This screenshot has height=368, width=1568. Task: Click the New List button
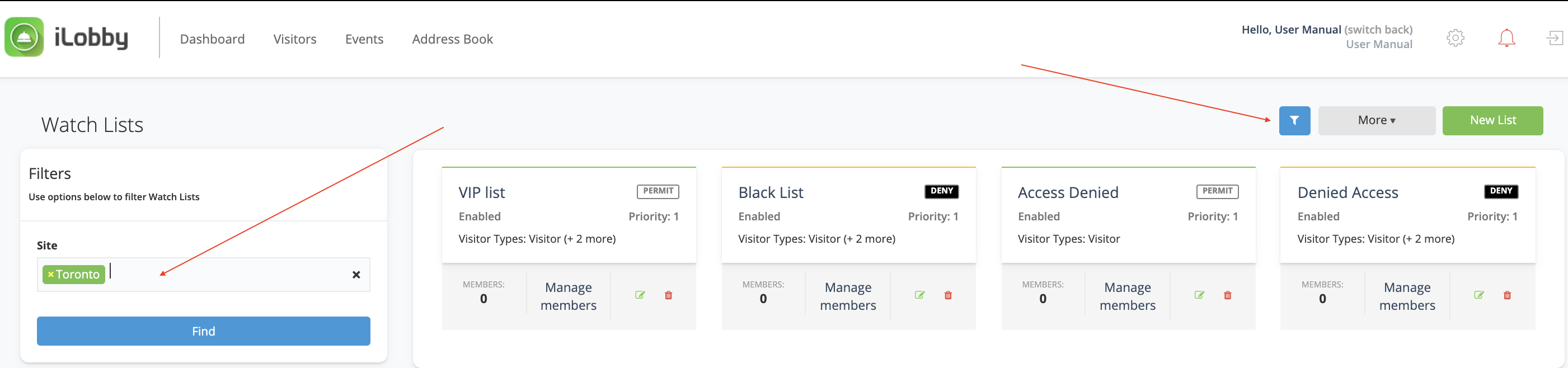point(1492,120)
